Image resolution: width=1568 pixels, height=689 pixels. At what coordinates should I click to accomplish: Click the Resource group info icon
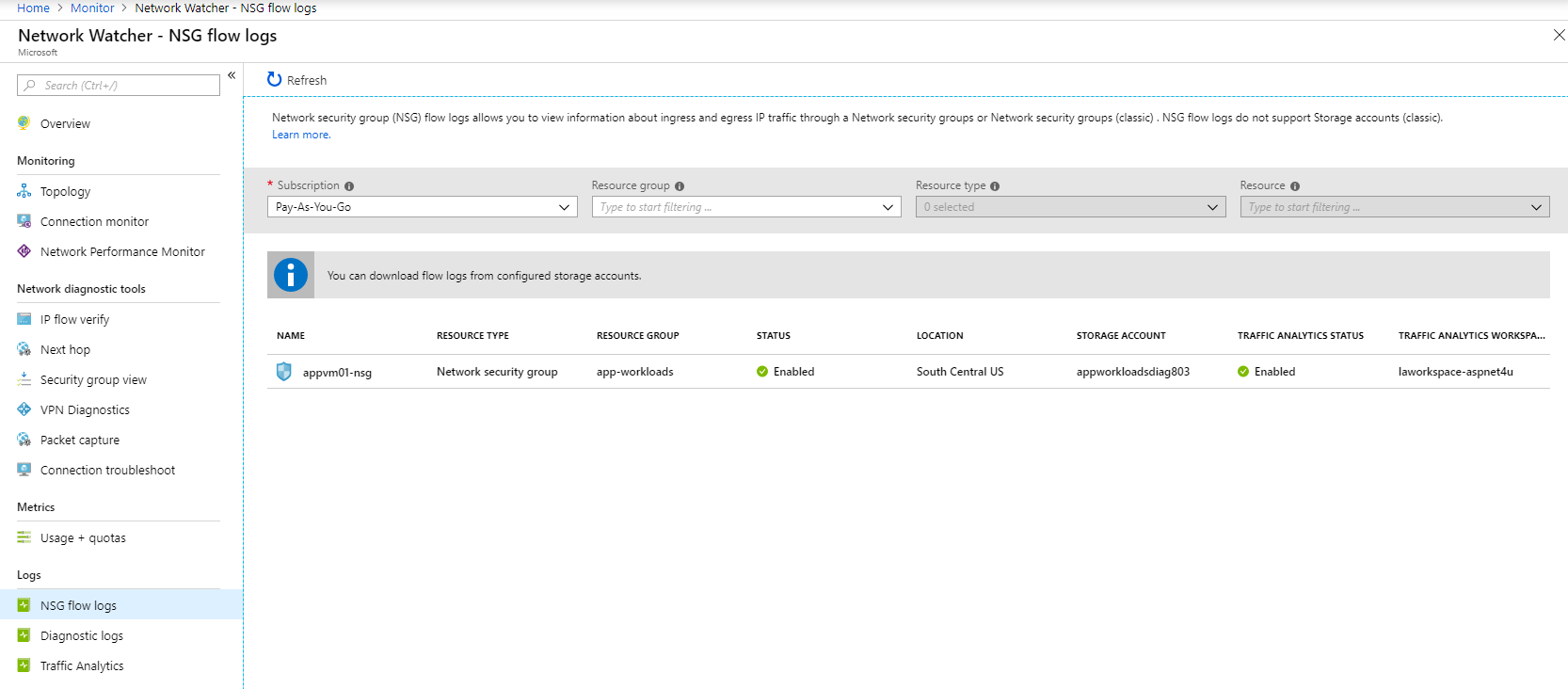[x=680, y=186]
